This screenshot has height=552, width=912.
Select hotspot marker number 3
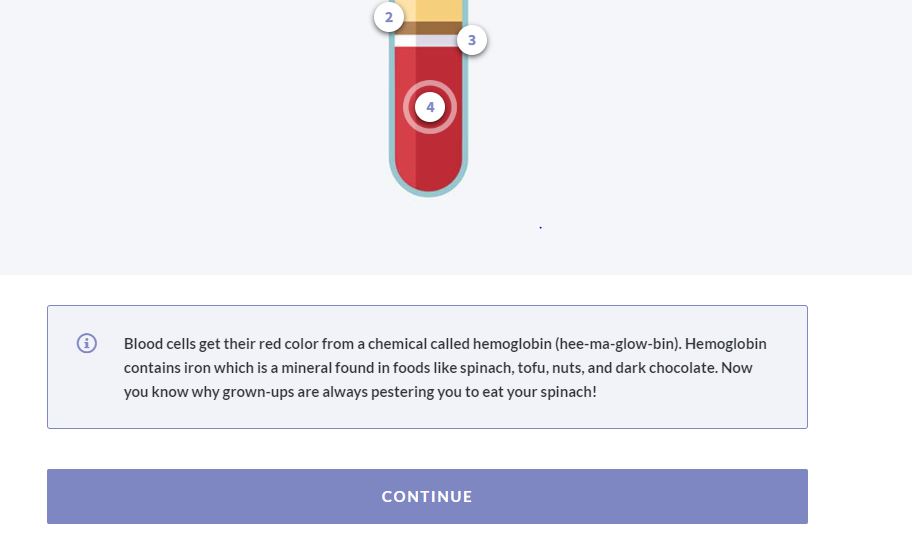coord(472,41)
